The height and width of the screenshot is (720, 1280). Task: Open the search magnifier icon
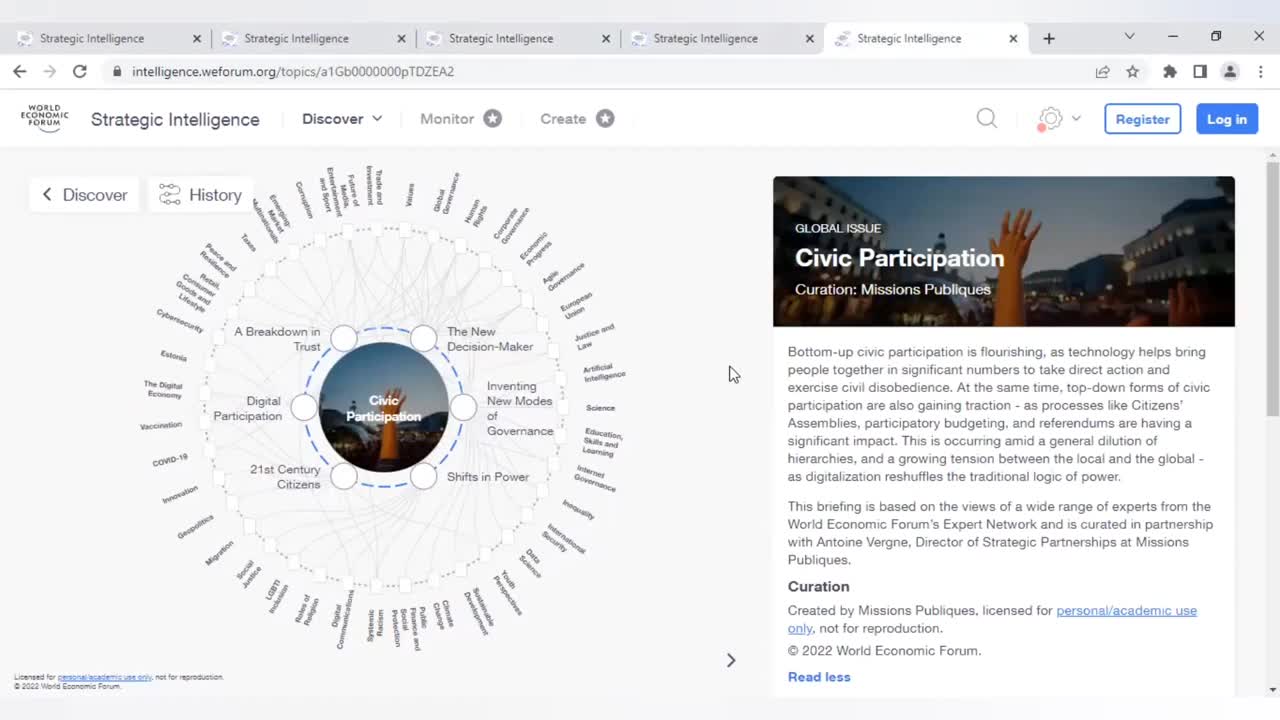[x=987, y=118]
